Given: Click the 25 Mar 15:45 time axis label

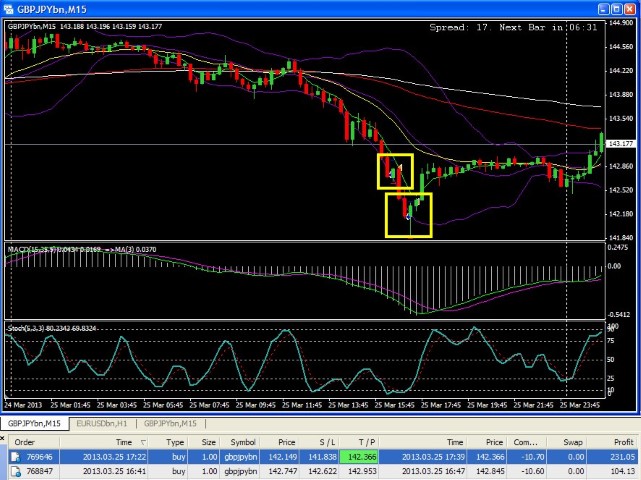Looking at the screenshot, I should tap(394, 405).
